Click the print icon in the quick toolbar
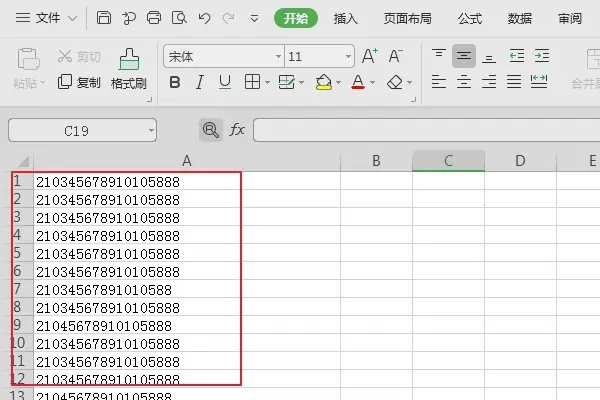Image resolution: width=600 pixels, height=400 pixels. (154, 18)
